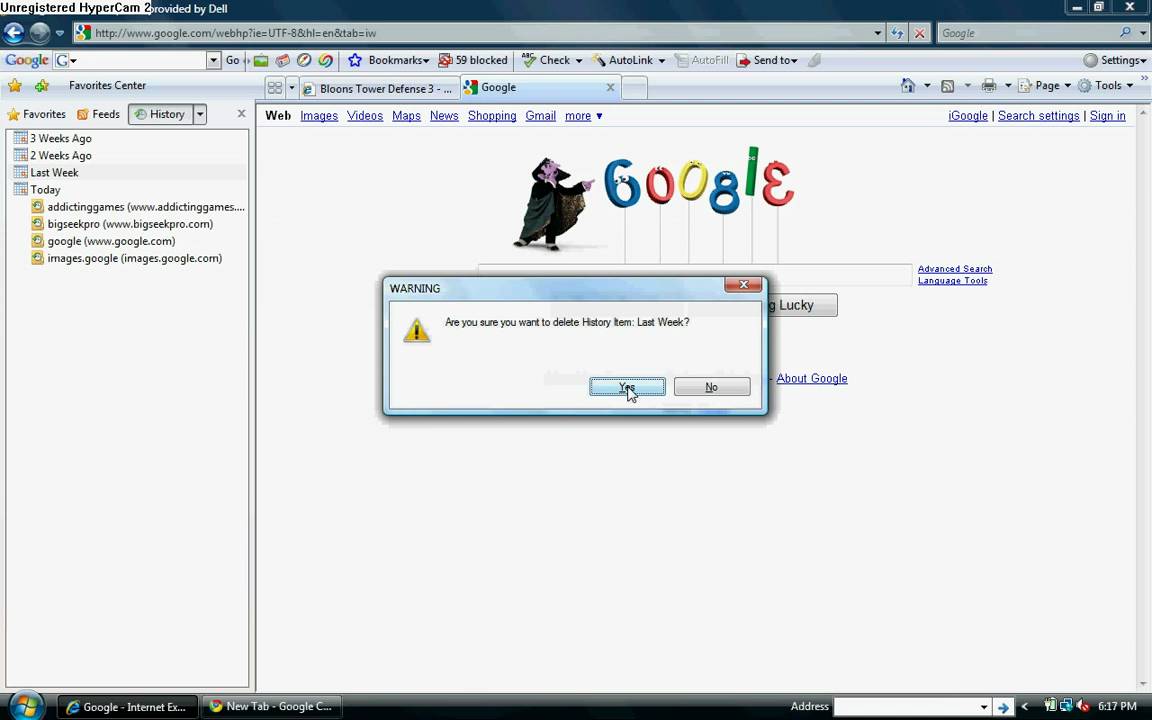
Task: Open the History view options dropdown
Action: pyautogui.click(x=200, y=114)
